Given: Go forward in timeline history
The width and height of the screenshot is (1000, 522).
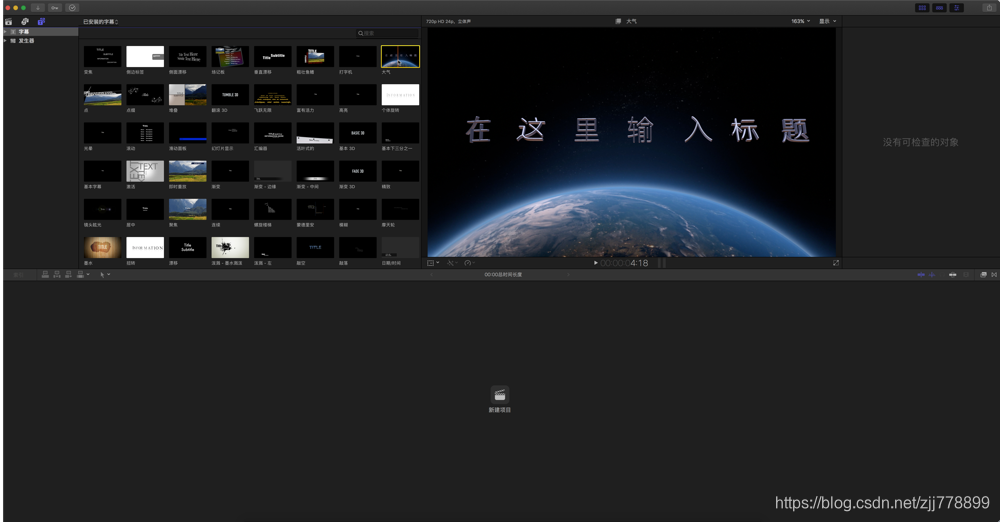Looking at the screenshot, I should click(x=568, y=274).
